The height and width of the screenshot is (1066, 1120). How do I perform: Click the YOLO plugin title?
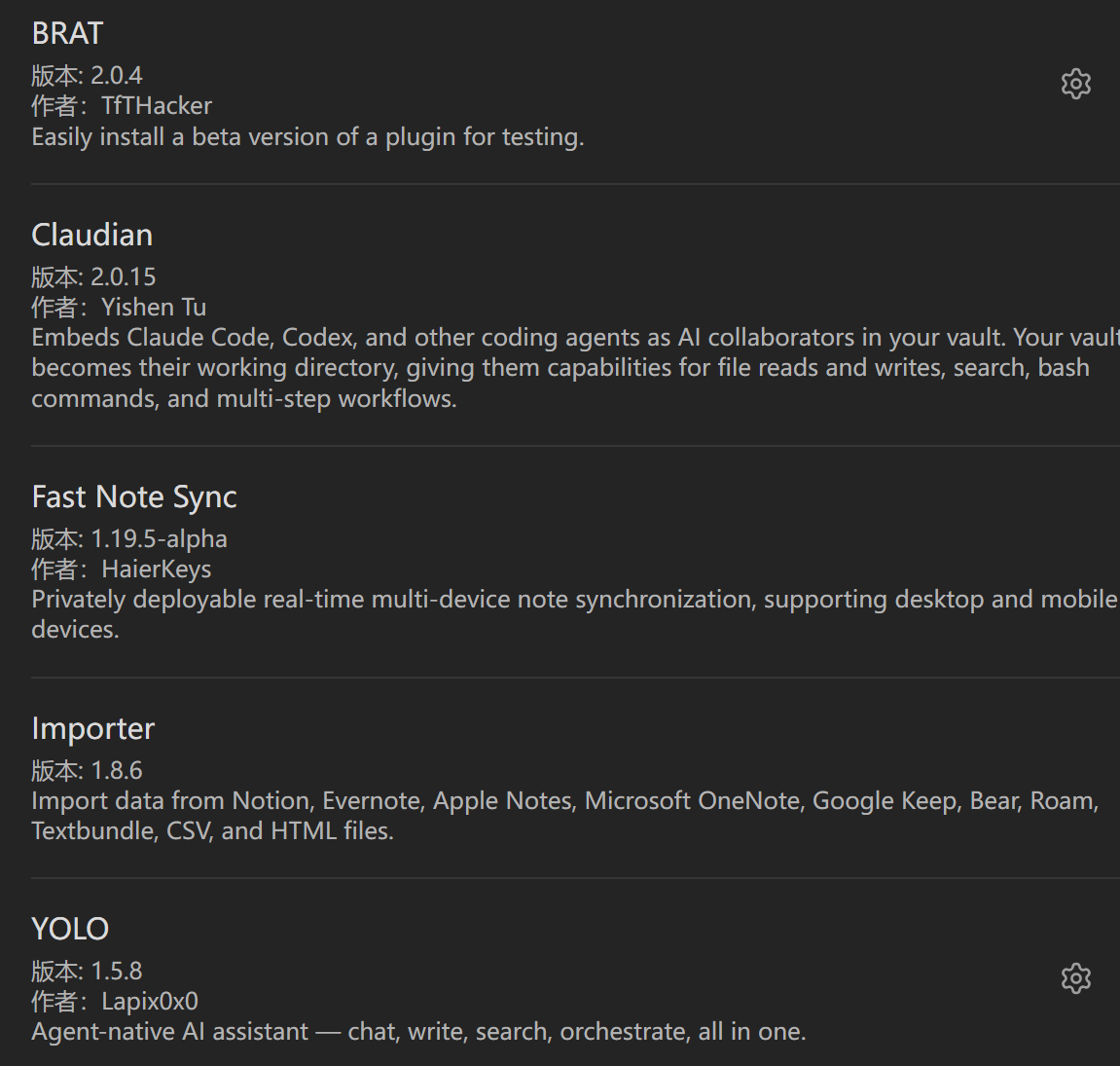click(x=70, y=930)
